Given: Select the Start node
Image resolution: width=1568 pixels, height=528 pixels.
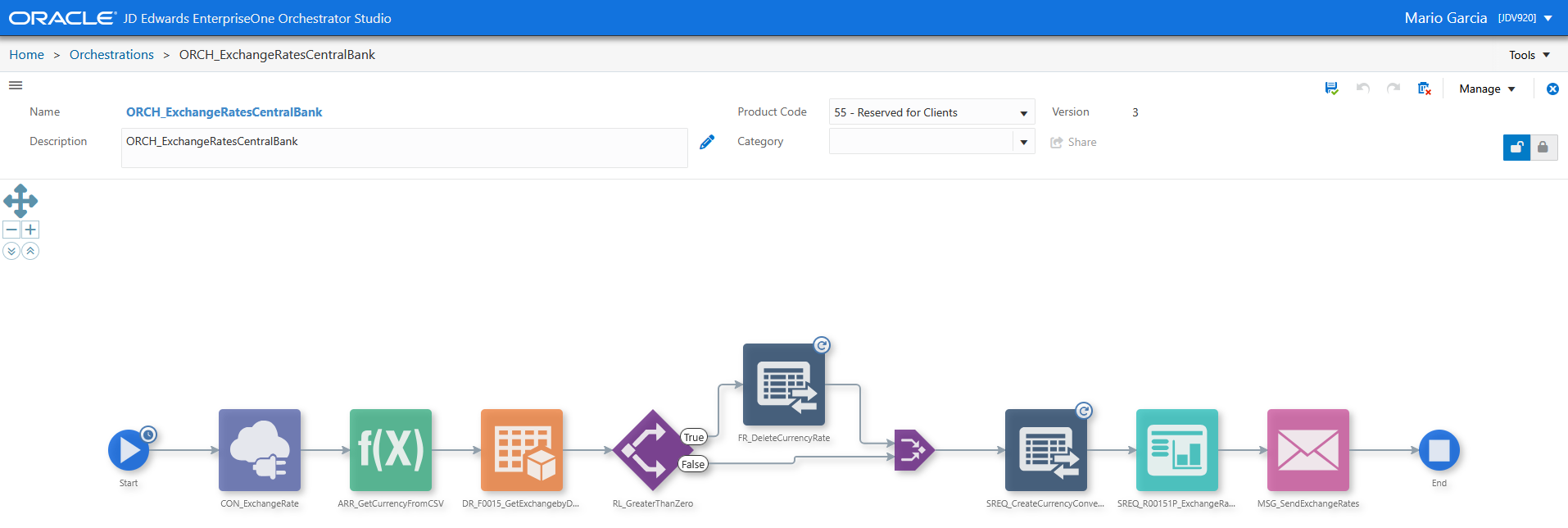Looking at the screenshot, I should point(129,450).
